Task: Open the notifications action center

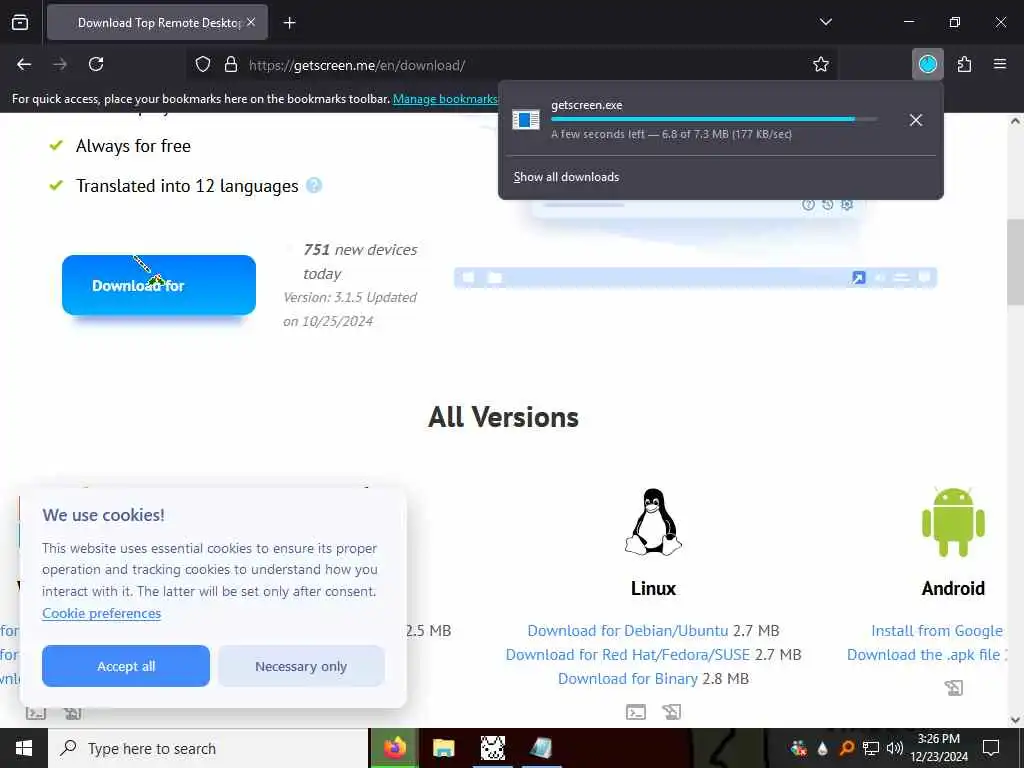Action: (991, 748)
